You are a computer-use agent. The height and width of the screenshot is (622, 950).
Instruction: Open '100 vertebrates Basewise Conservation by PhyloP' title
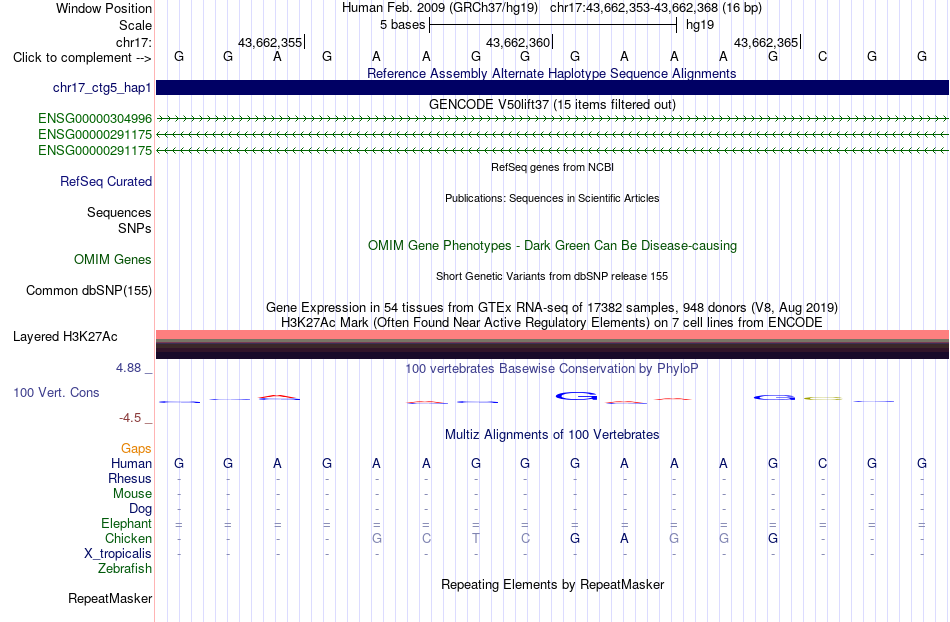(x=551, y=368)
